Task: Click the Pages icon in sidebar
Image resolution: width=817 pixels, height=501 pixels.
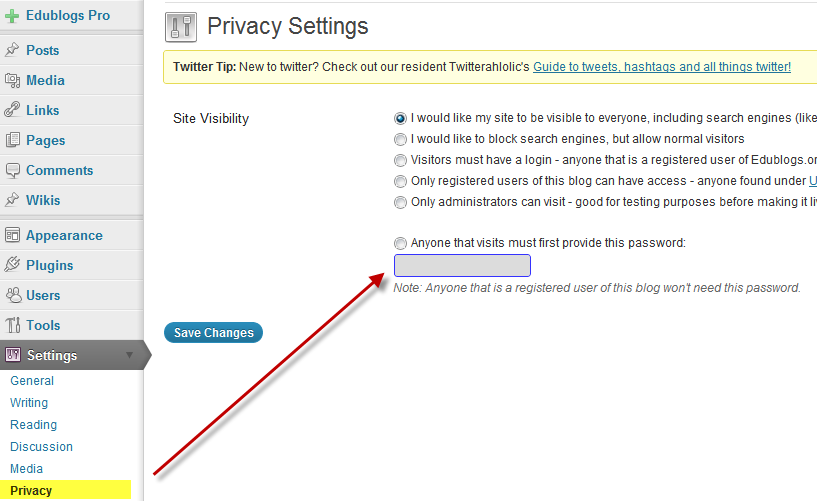Action: tap(12, 140)
